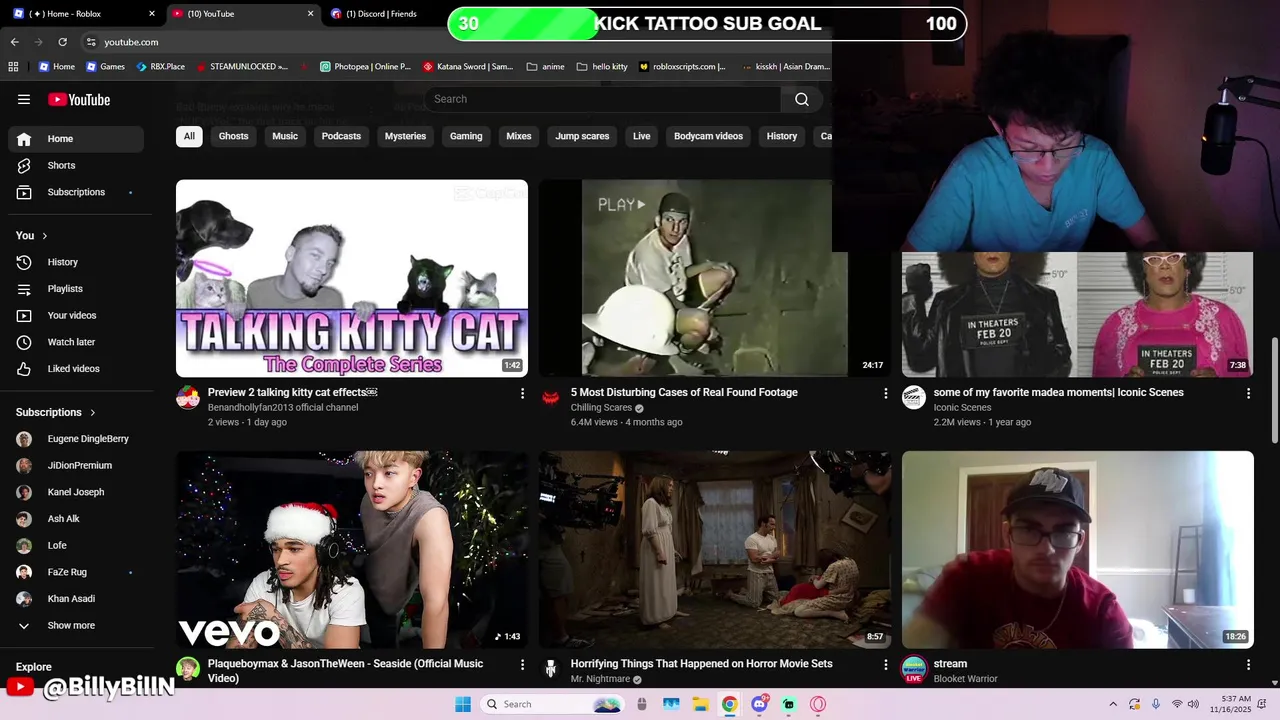
Task: Open Liked videos in the sidebar
Action: point(76,369)
